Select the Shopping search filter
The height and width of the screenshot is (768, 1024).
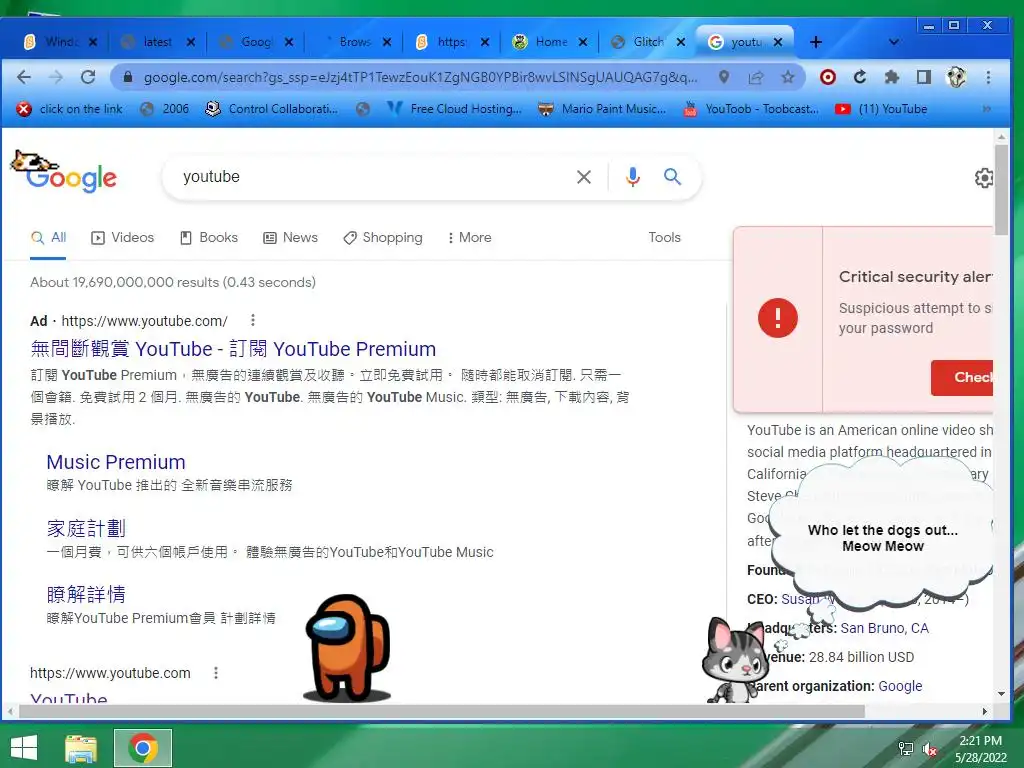point(383,237)
